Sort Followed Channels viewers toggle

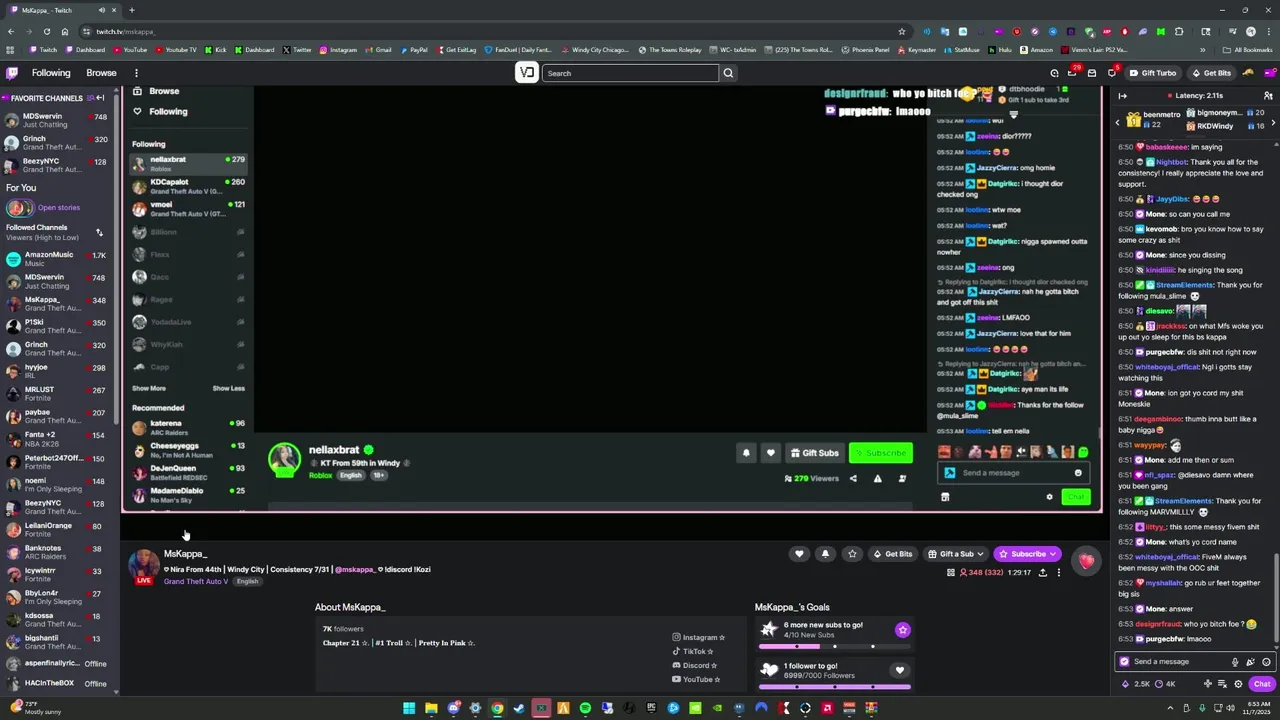tap(99, 232)
